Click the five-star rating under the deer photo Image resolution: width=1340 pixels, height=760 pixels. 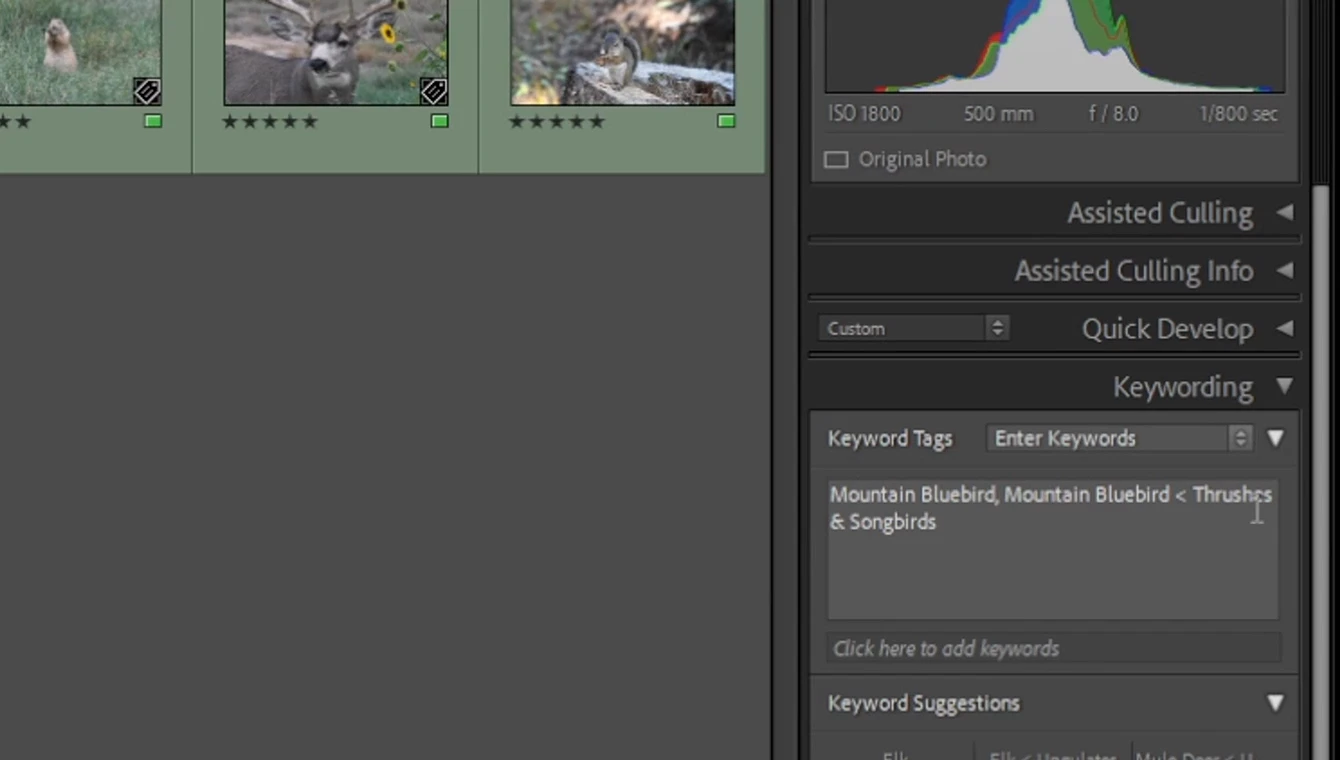click(x=269, y=122)
